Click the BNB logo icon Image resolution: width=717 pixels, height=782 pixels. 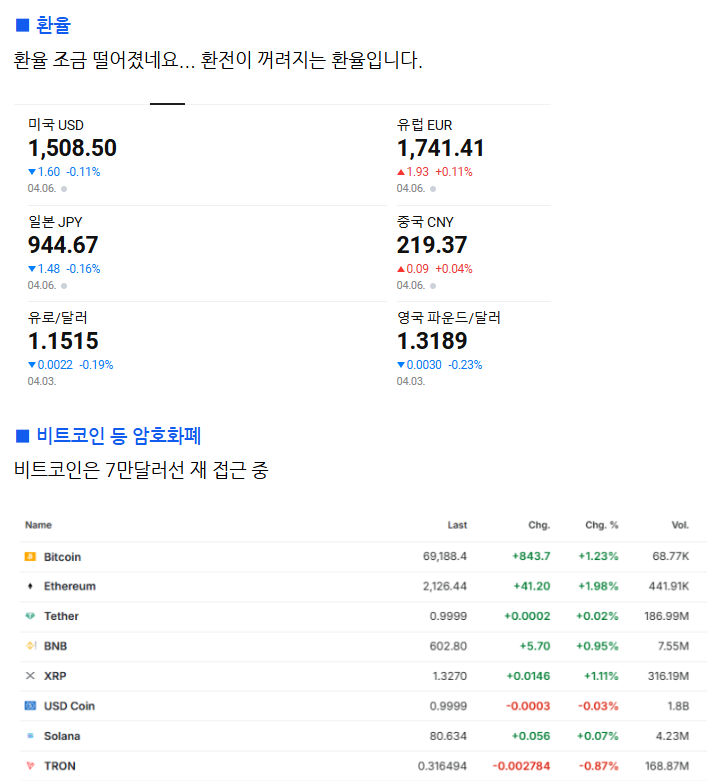(30, 646)
